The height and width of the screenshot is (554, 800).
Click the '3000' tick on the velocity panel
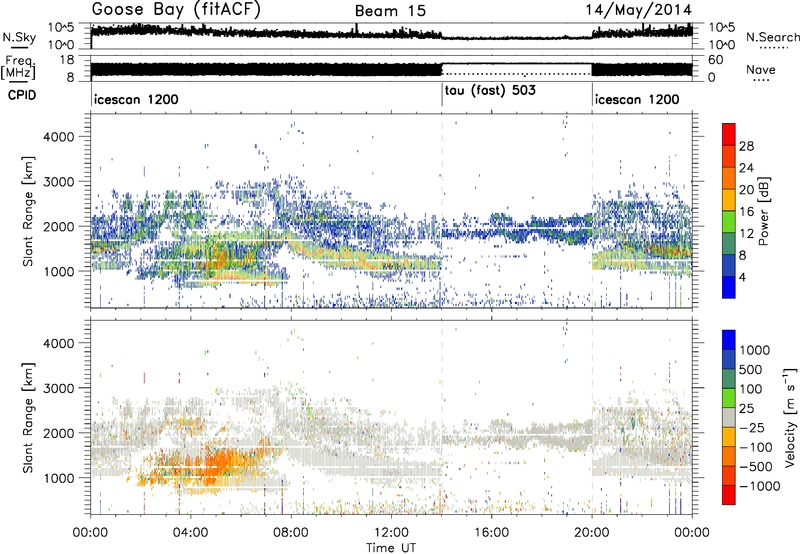[58, 388]
